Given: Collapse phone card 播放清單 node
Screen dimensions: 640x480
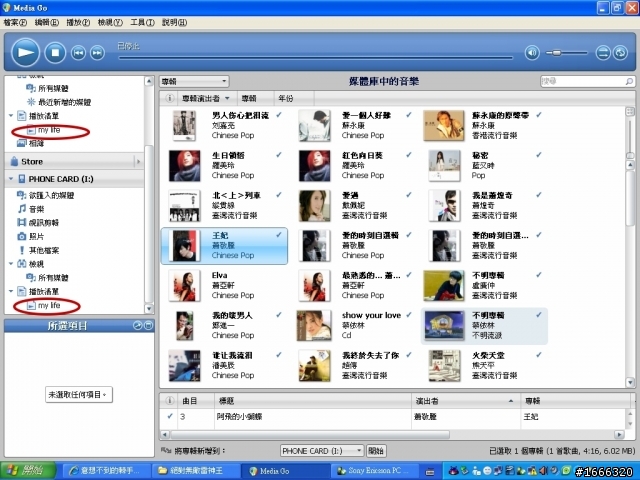Looking at the screenshot, I should pyautogui.click(x=11, y=291).
